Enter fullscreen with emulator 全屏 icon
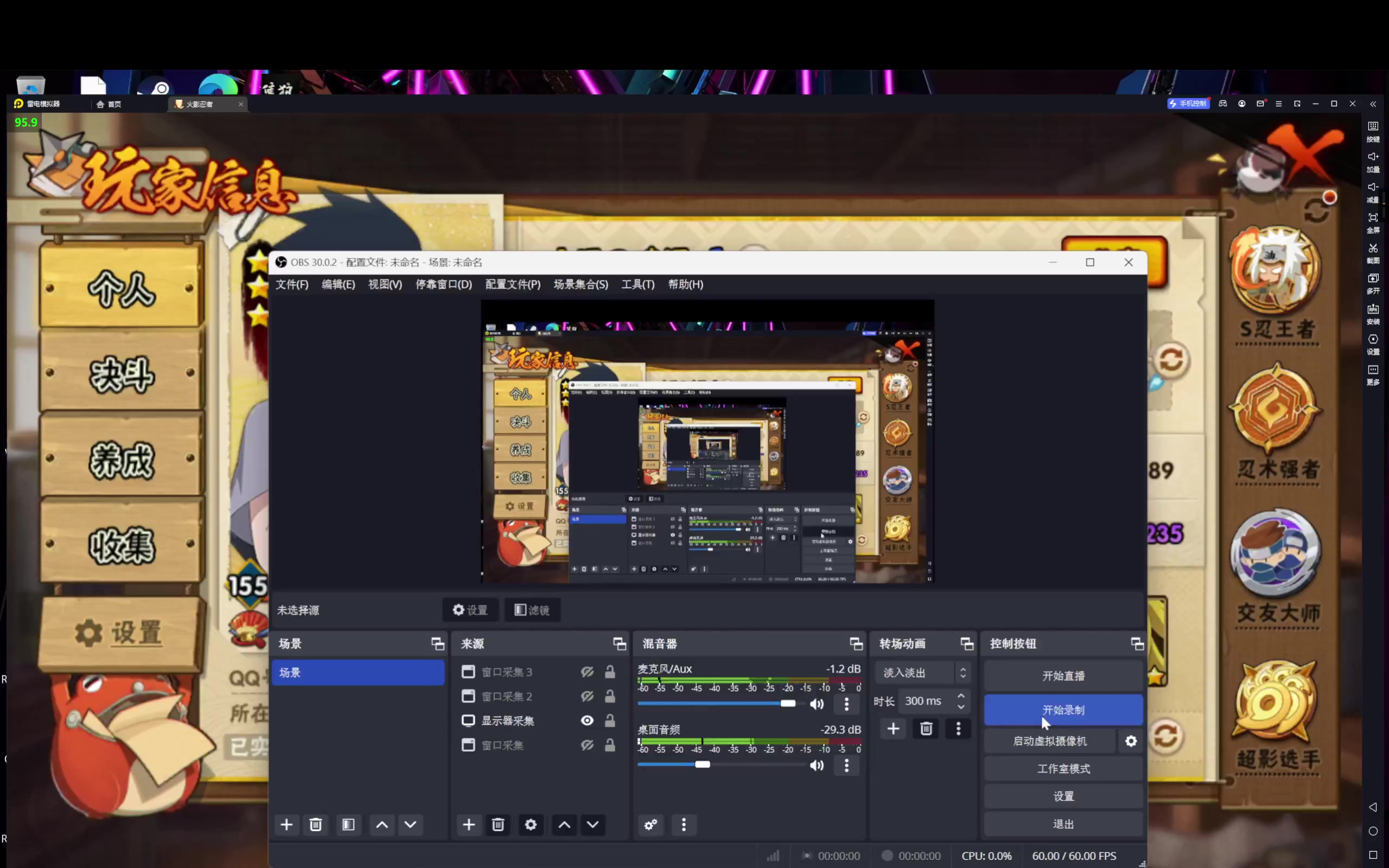The height and width of the screenshot is (868, 1389). pos(1373,223)
